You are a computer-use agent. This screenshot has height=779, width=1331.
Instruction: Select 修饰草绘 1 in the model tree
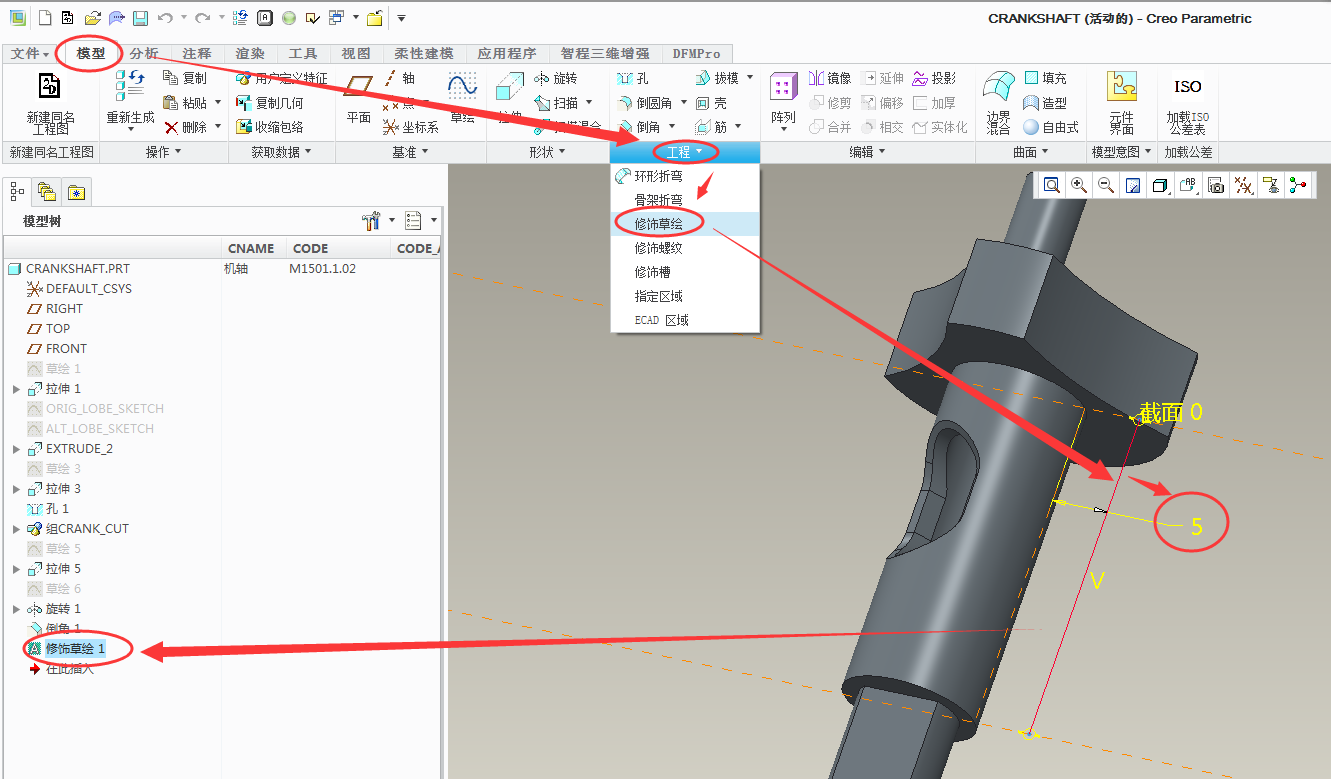click(66, 649)
